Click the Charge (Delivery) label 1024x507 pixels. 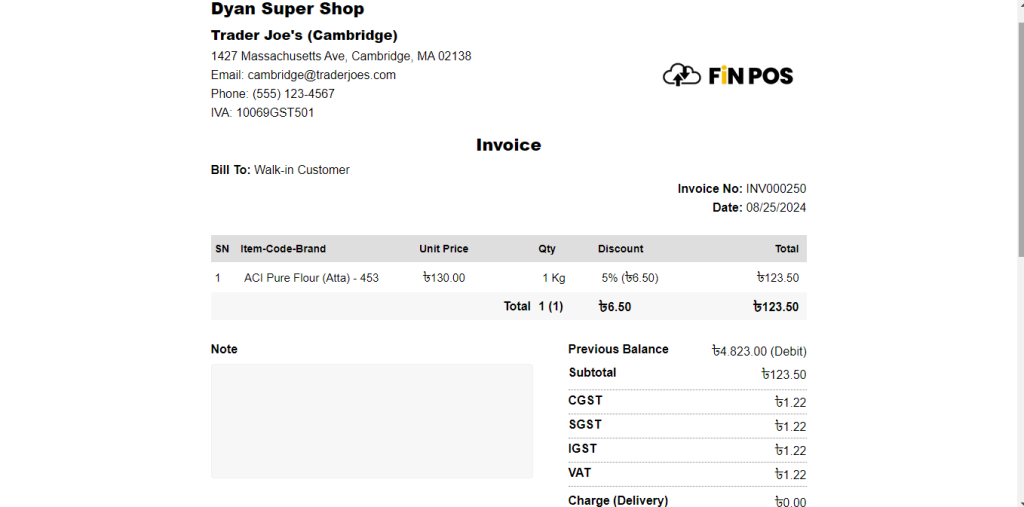[618, 500]
